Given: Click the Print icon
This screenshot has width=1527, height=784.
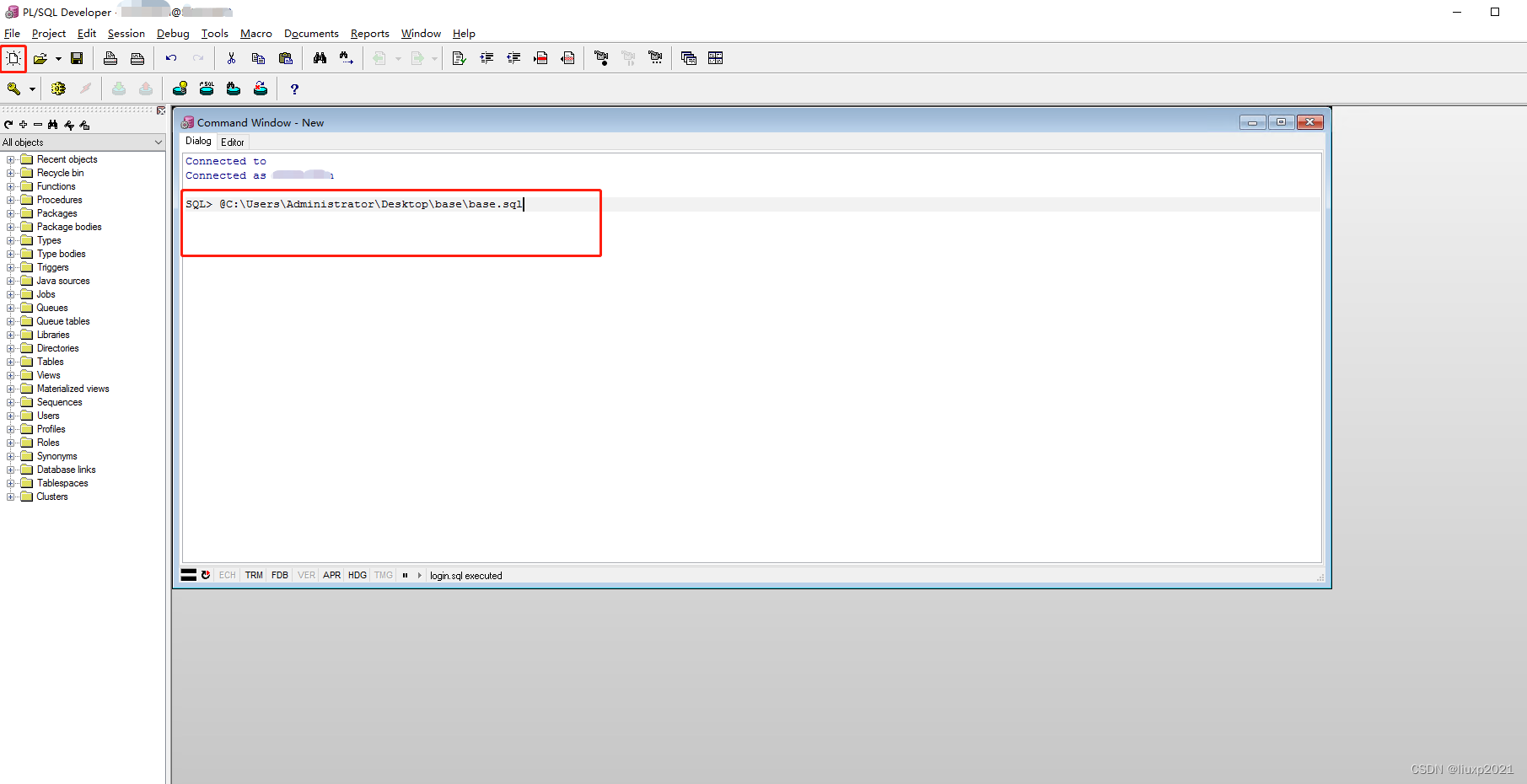Looking at the screenshot, I should click(x=110, y=58).
